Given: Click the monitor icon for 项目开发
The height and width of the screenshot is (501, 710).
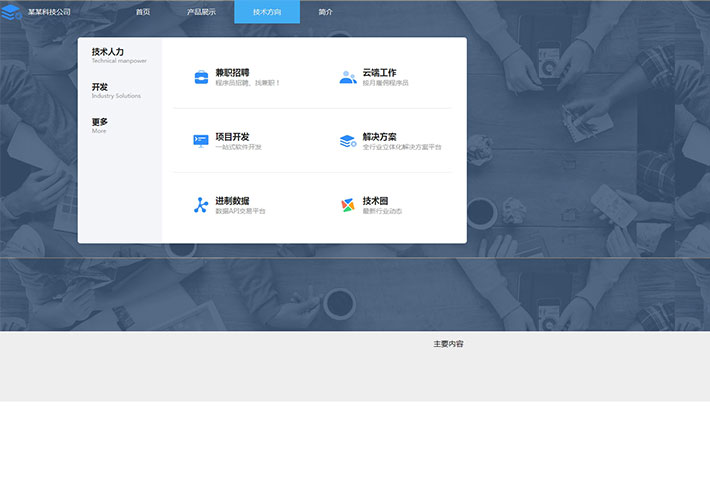Looking at the screenshot, I should pos(201,141).
